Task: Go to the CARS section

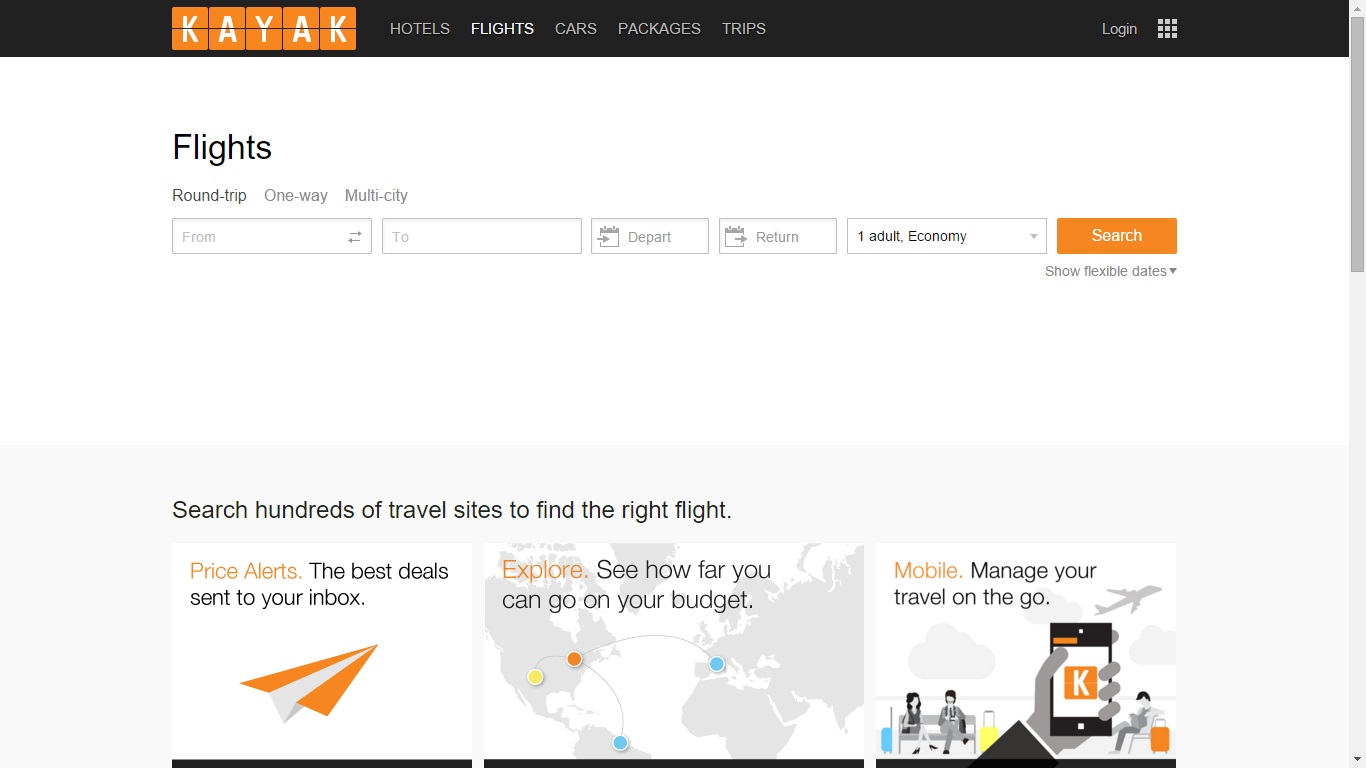Action: click(576, 29)
